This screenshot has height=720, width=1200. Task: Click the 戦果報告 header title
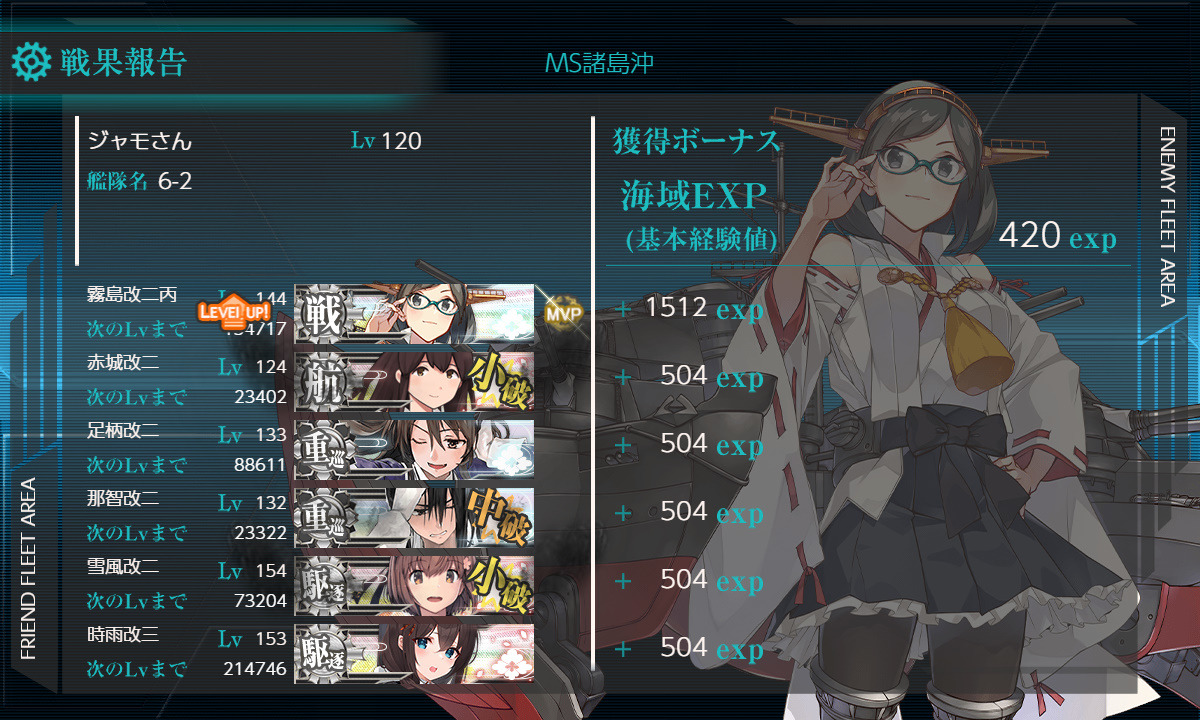(x=123, y=62)
